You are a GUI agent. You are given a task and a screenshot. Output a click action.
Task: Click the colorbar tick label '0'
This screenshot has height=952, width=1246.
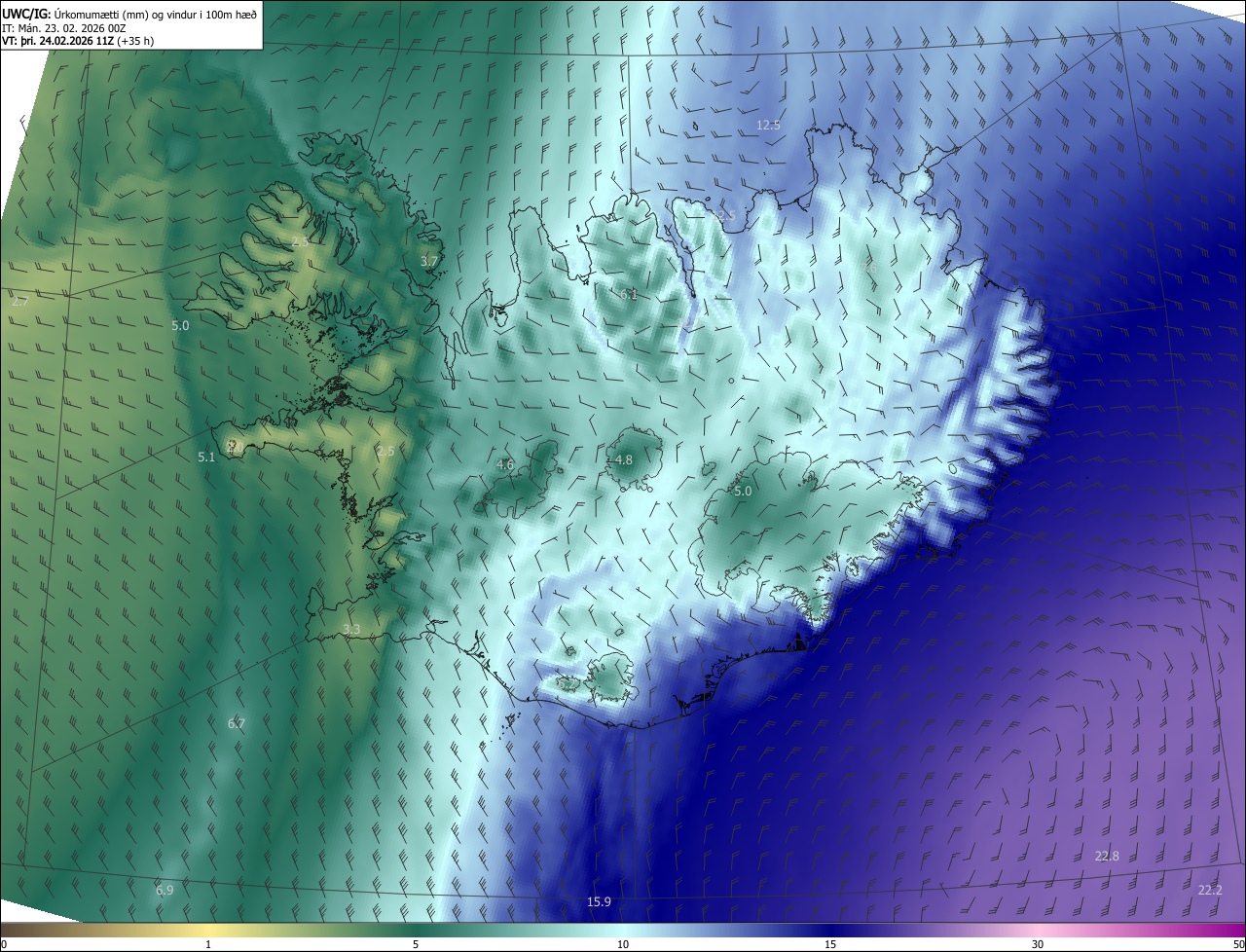(4, 944)
